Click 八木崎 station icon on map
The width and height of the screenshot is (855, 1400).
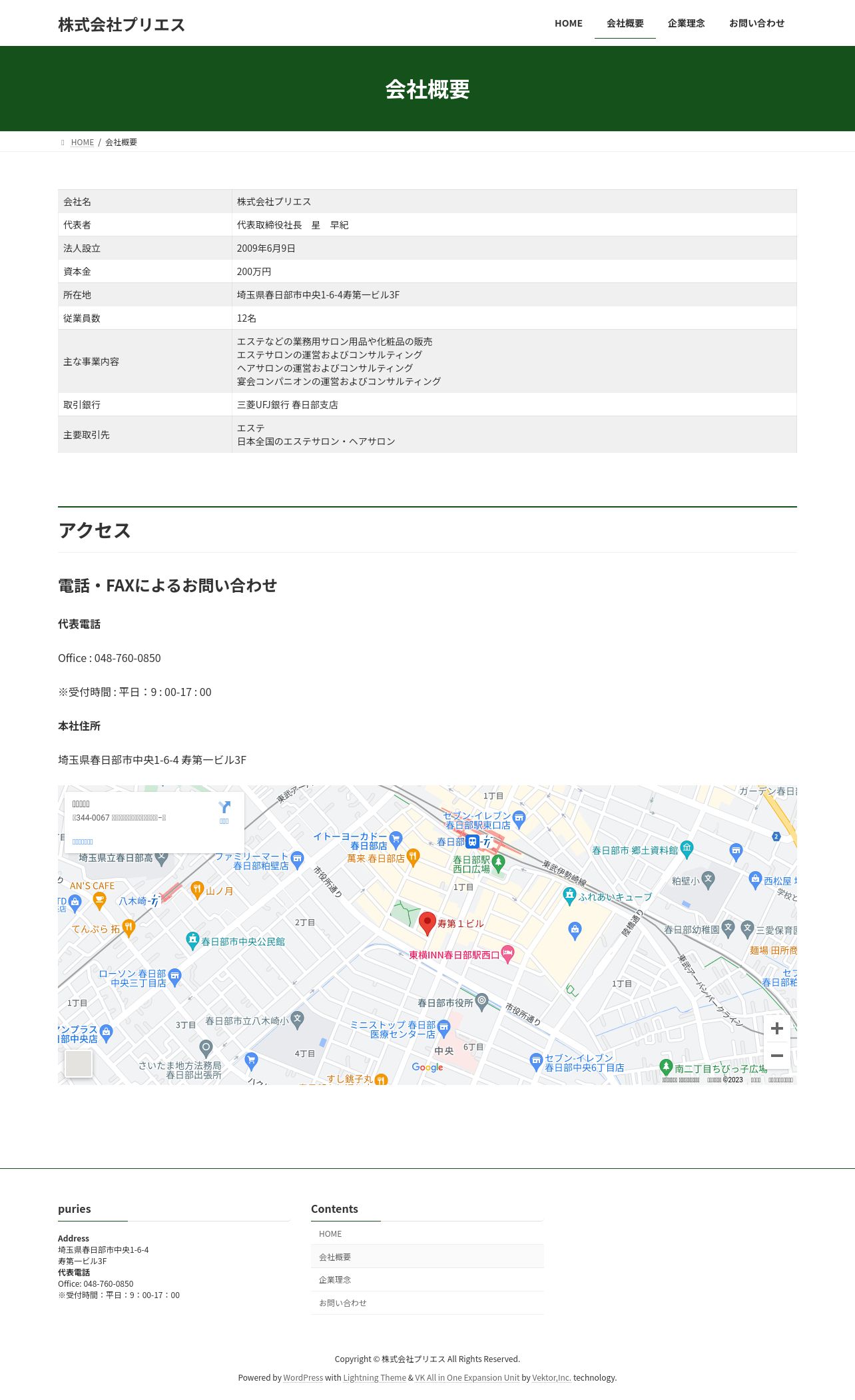(x=154, y=901)
